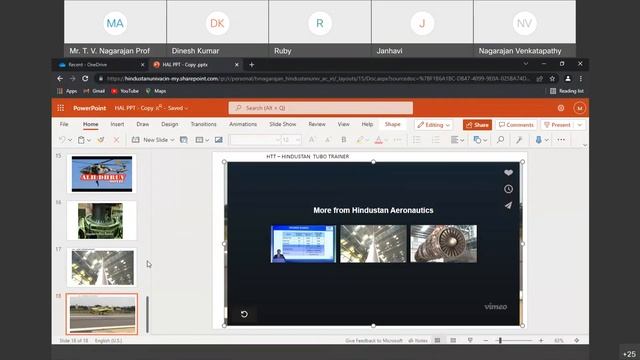The height and width of the screenshot is (360, 640).
Task: Click the zoom out minus button
Action: point(486,340)
